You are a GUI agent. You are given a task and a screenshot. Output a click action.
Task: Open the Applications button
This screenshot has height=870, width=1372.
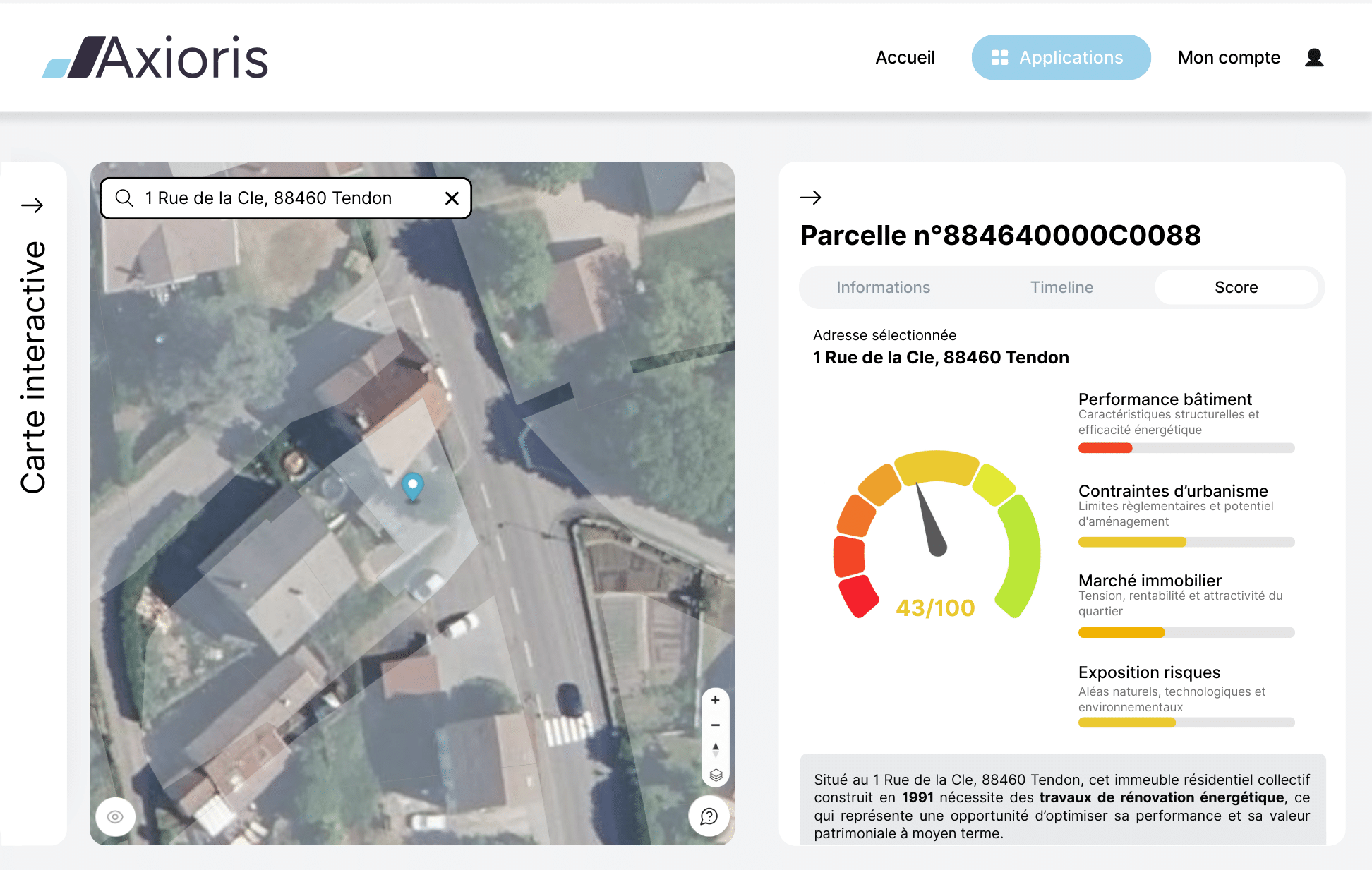pyautogui.click(x=1060, y=57)
